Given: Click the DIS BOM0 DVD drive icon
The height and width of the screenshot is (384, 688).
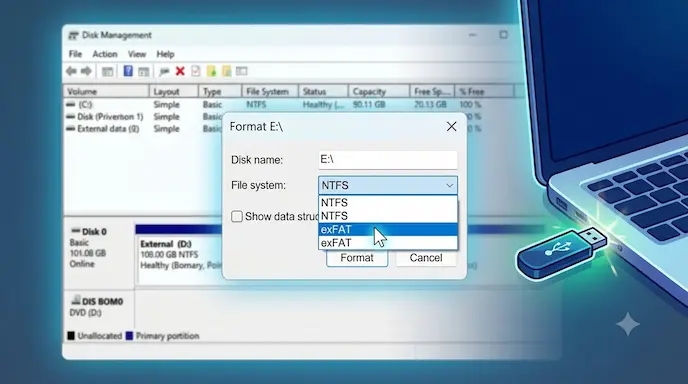Looking at the screenshot, I should pos(76,300).
